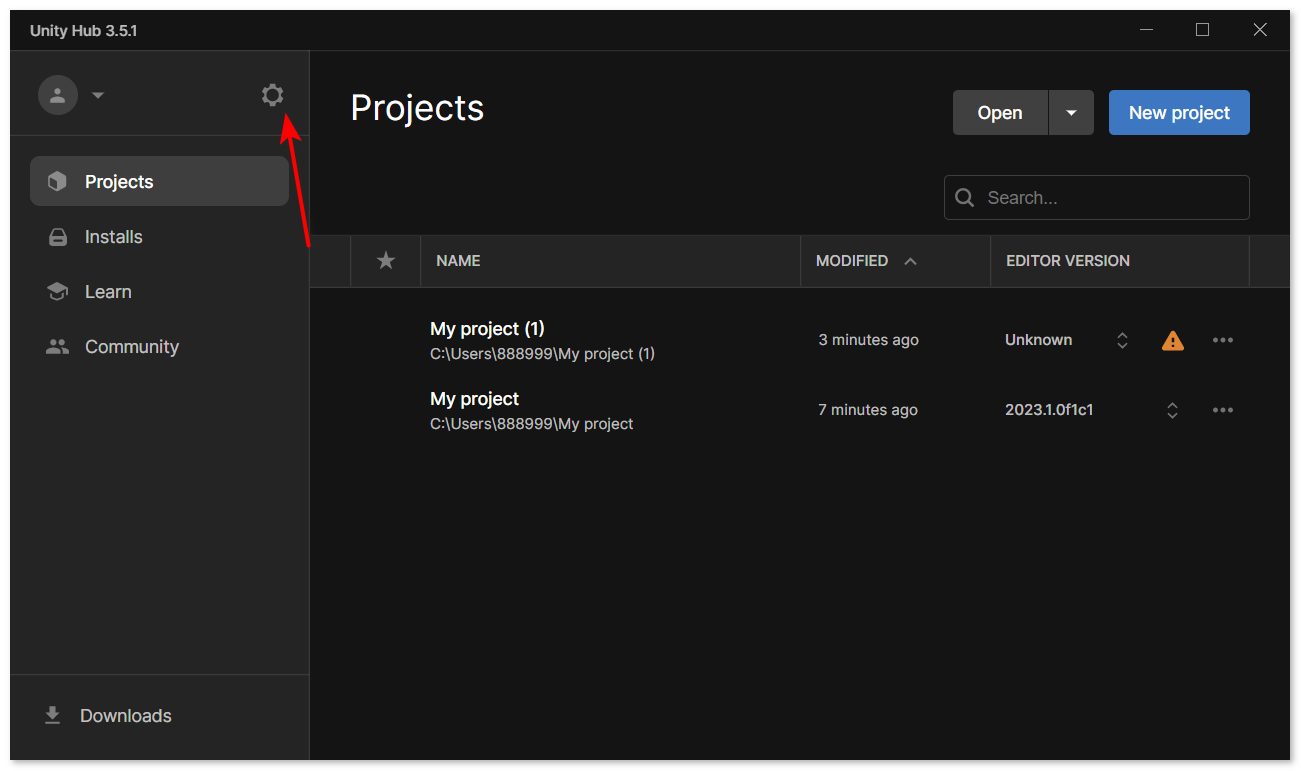
Task: Close the Unity Hub window
Action: click(1260, 30)
